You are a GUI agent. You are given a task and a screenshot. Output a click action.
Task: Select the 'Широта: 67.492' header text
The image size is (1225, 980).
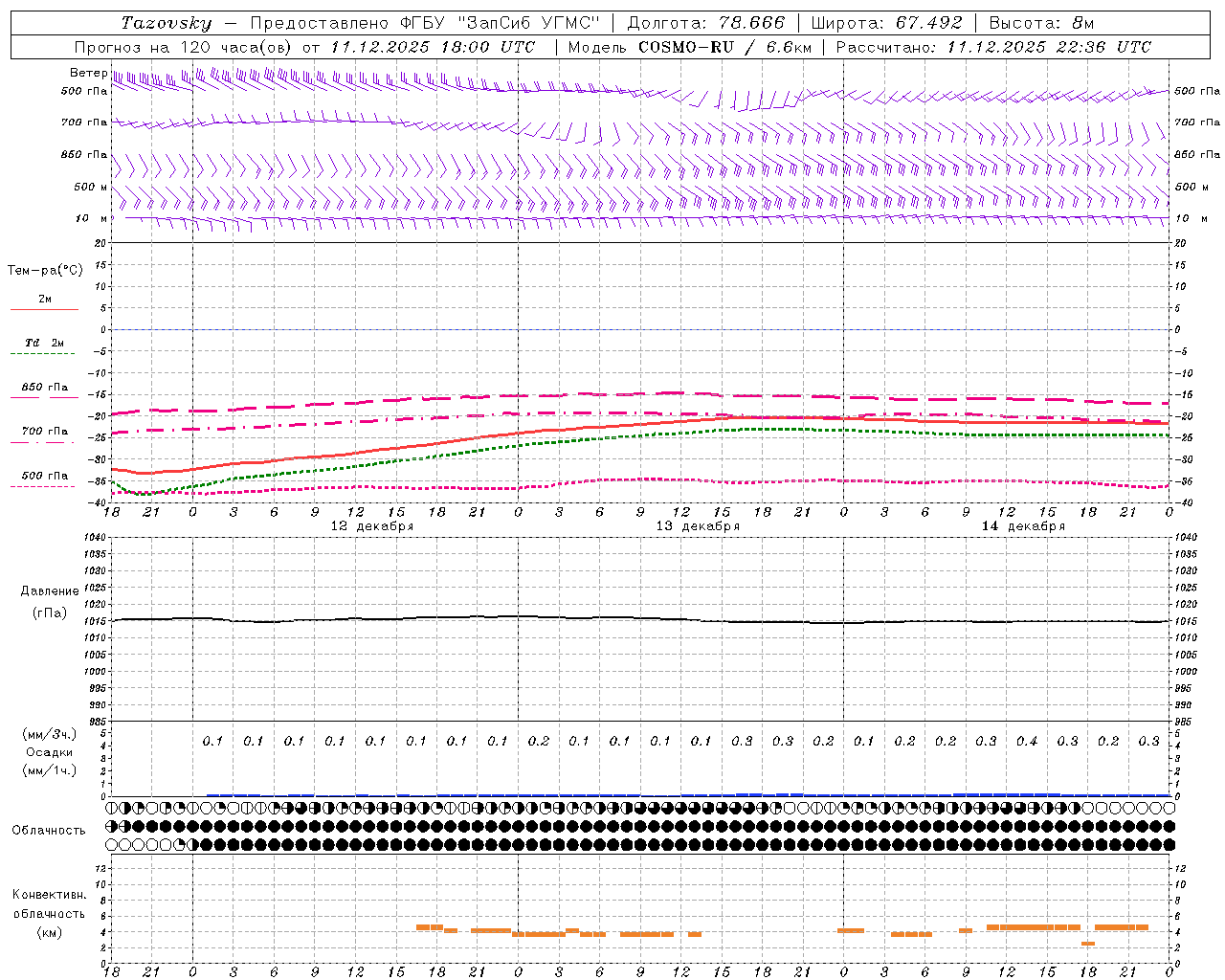tap(886, 23)
